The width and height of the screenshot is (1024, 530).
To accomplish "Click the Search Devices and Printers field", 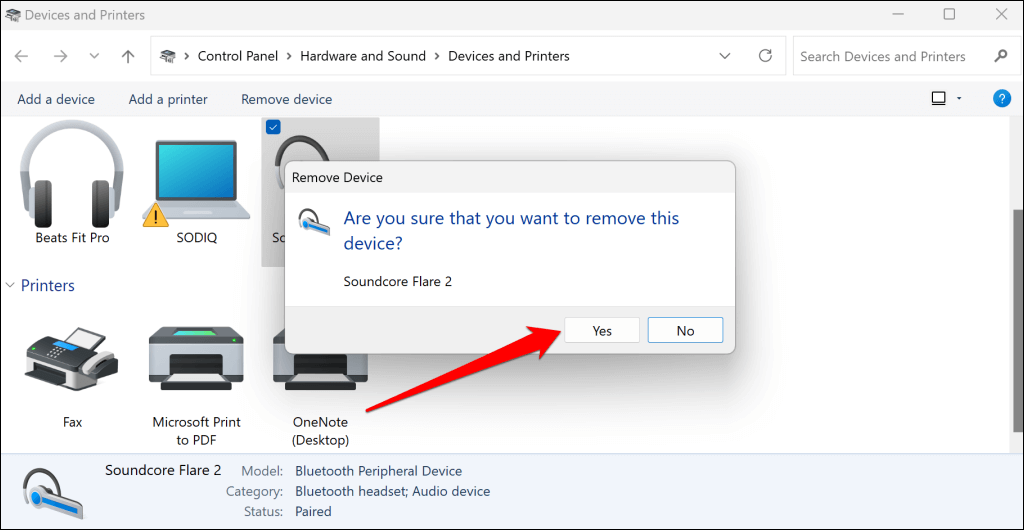I will pyautogui.click(x=890, y=57).
